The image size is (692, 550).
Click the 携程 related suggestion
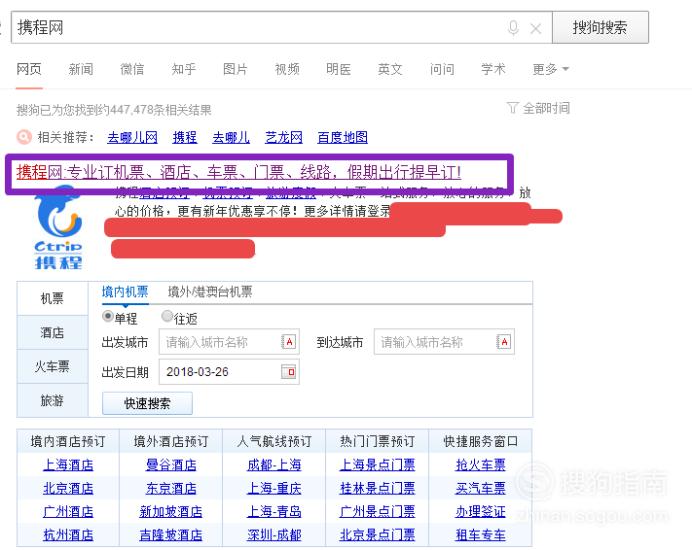click(x=185, y=138)
